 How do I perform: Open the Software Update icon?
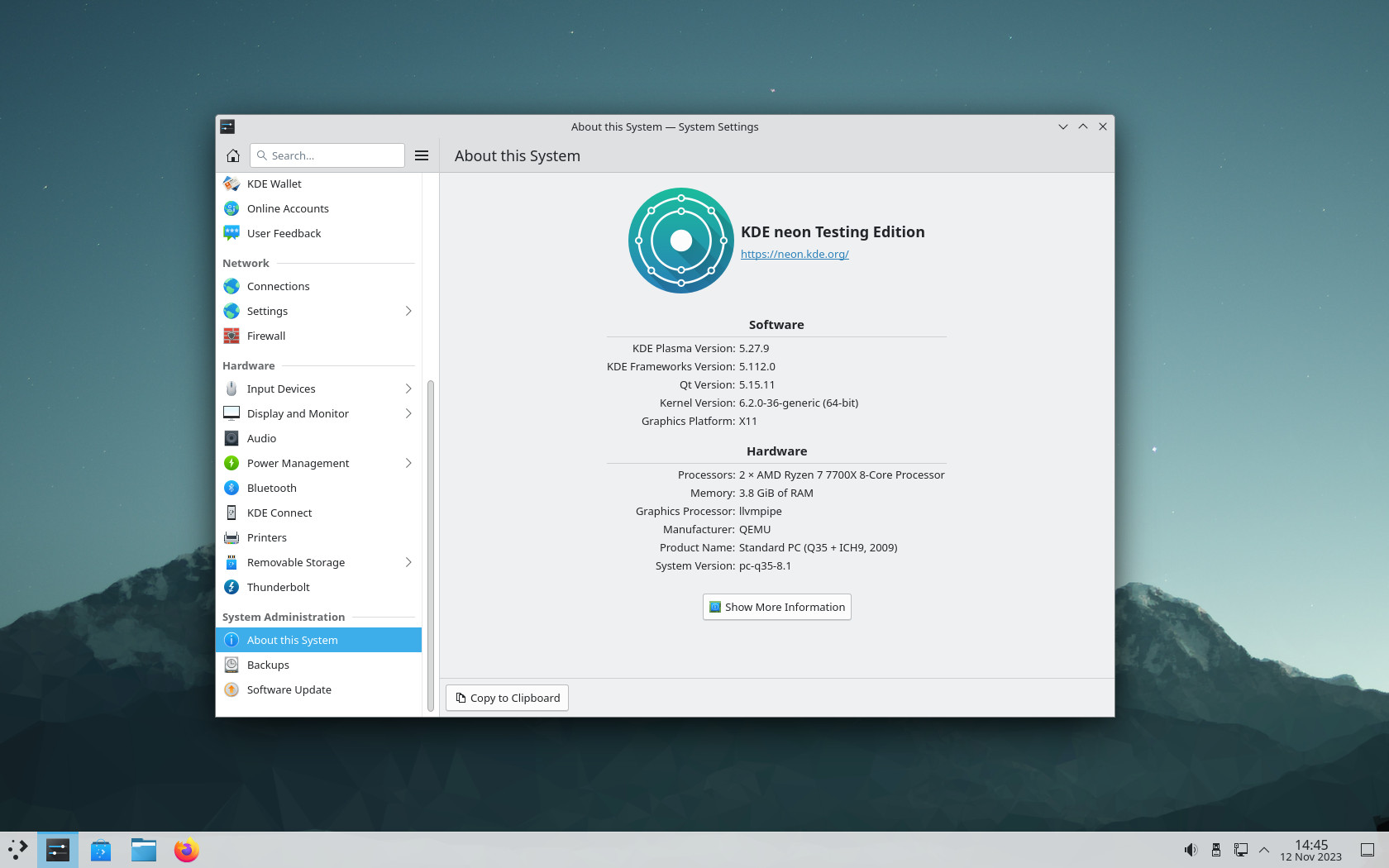point(231,689)
